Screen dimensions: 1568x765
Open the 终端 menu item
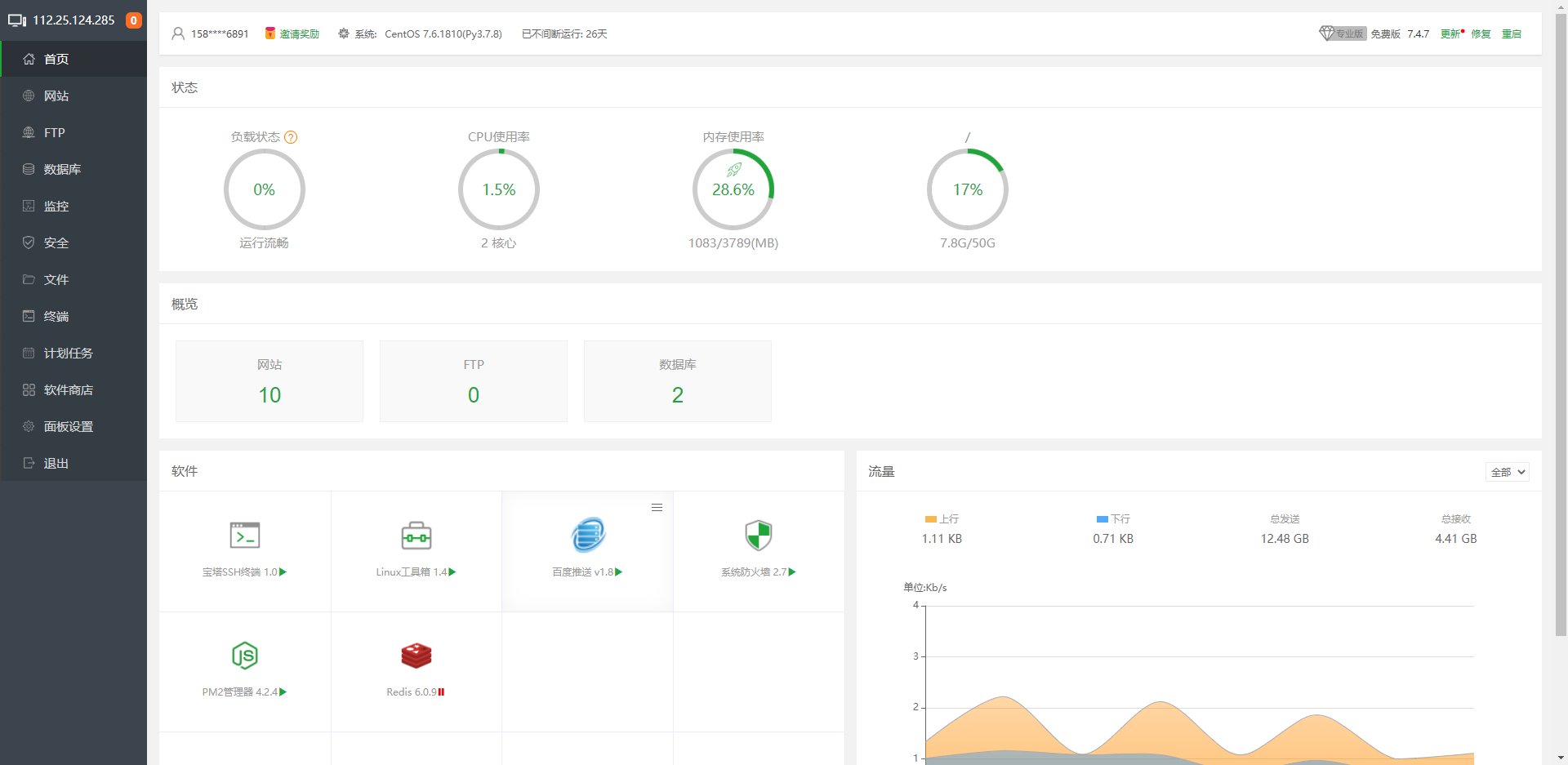pyautogui.click(x=73, y=316)
